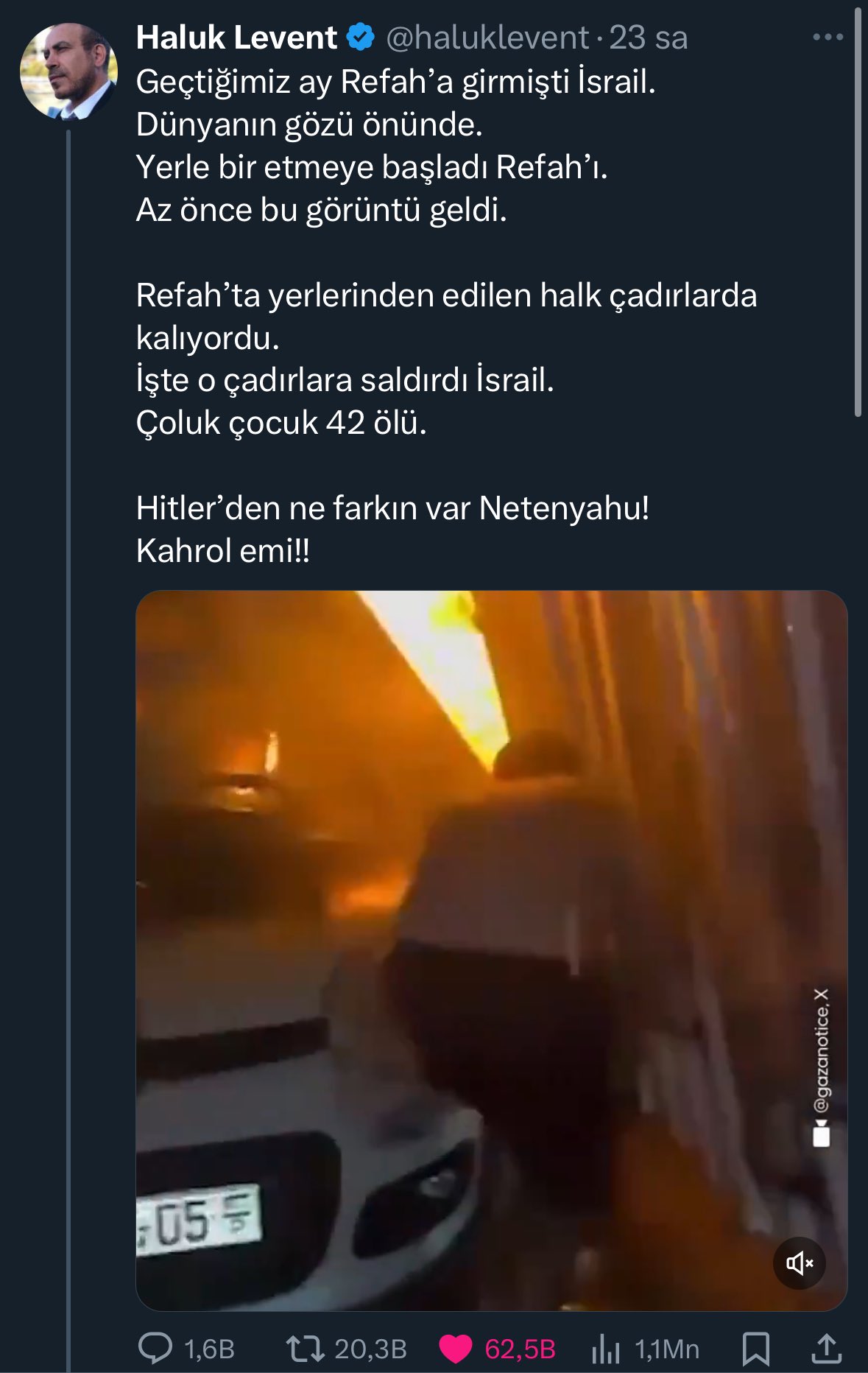The image size is (868, 1373).
Task: Click the repost arrows icon
Action: pos(306,1348)
